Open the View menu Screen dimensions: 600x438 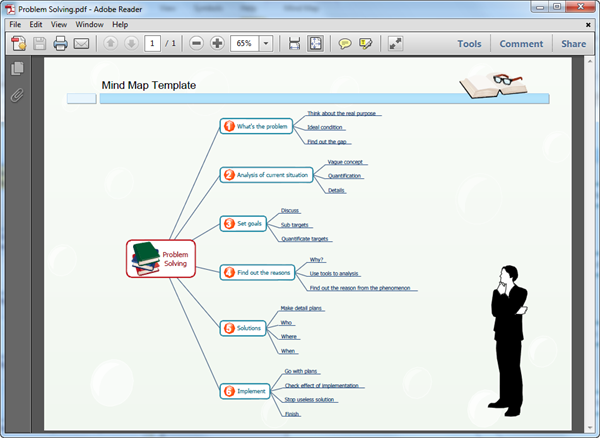tap(59, 24)
